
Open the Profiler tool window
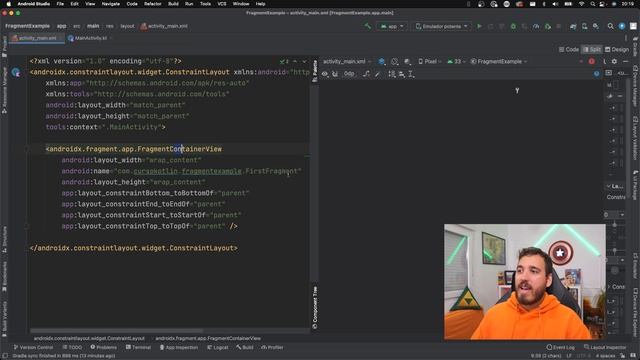[272, 347]
